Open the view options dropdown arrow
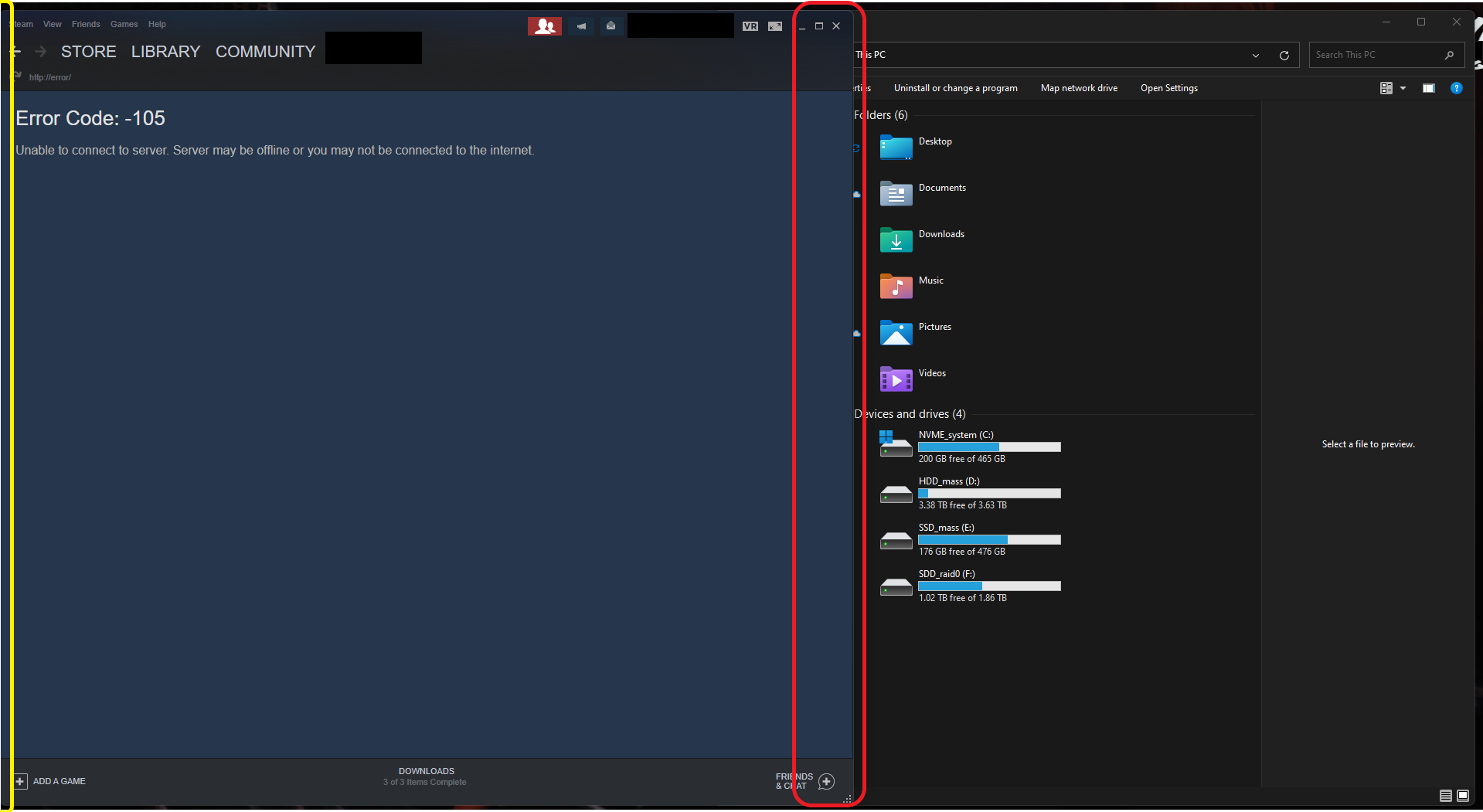This screenshot has height=812, width=1483. [x=1403, y=88]
